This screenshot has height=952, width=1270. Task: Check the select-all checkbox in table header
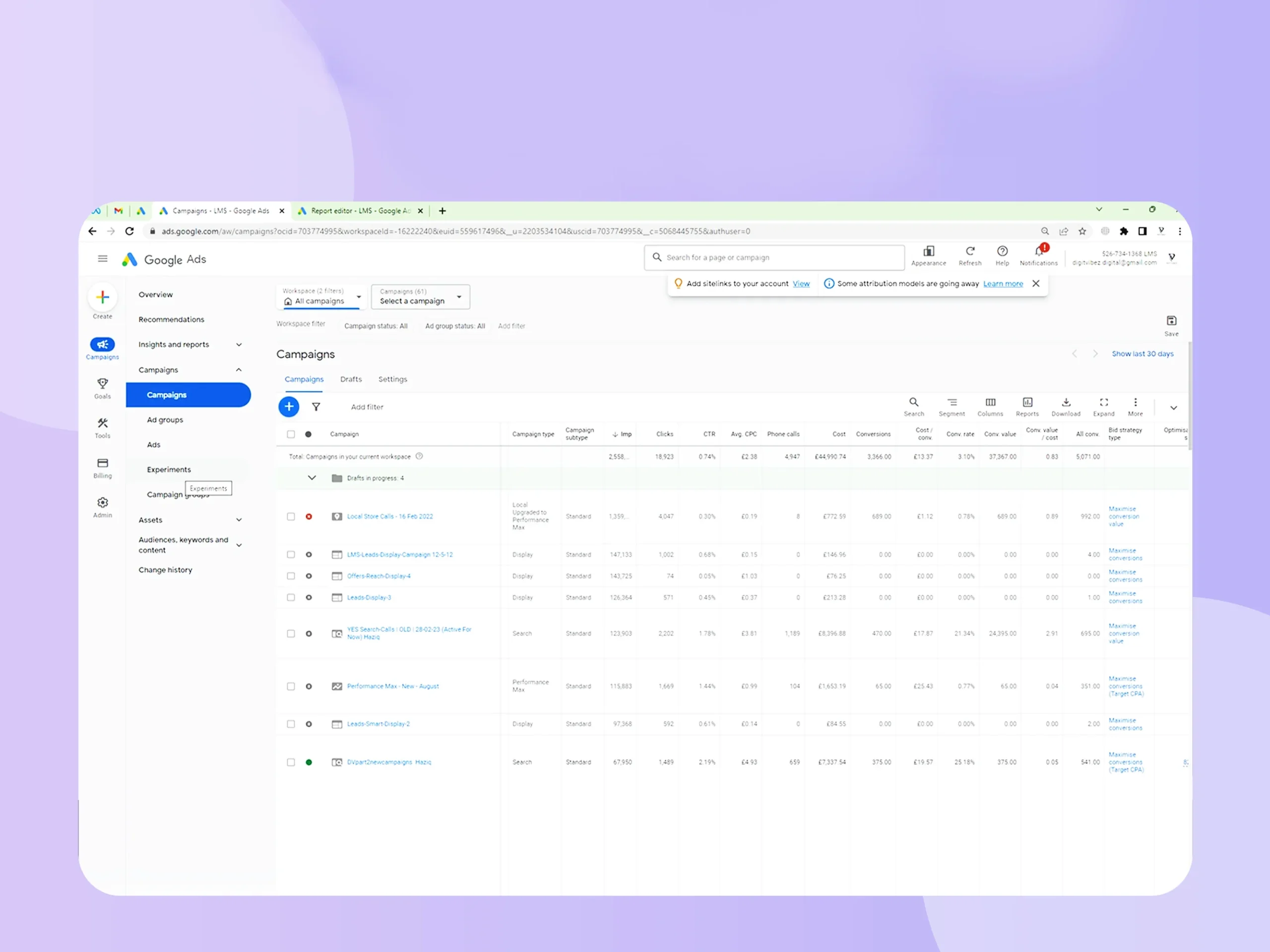(291, 434)
